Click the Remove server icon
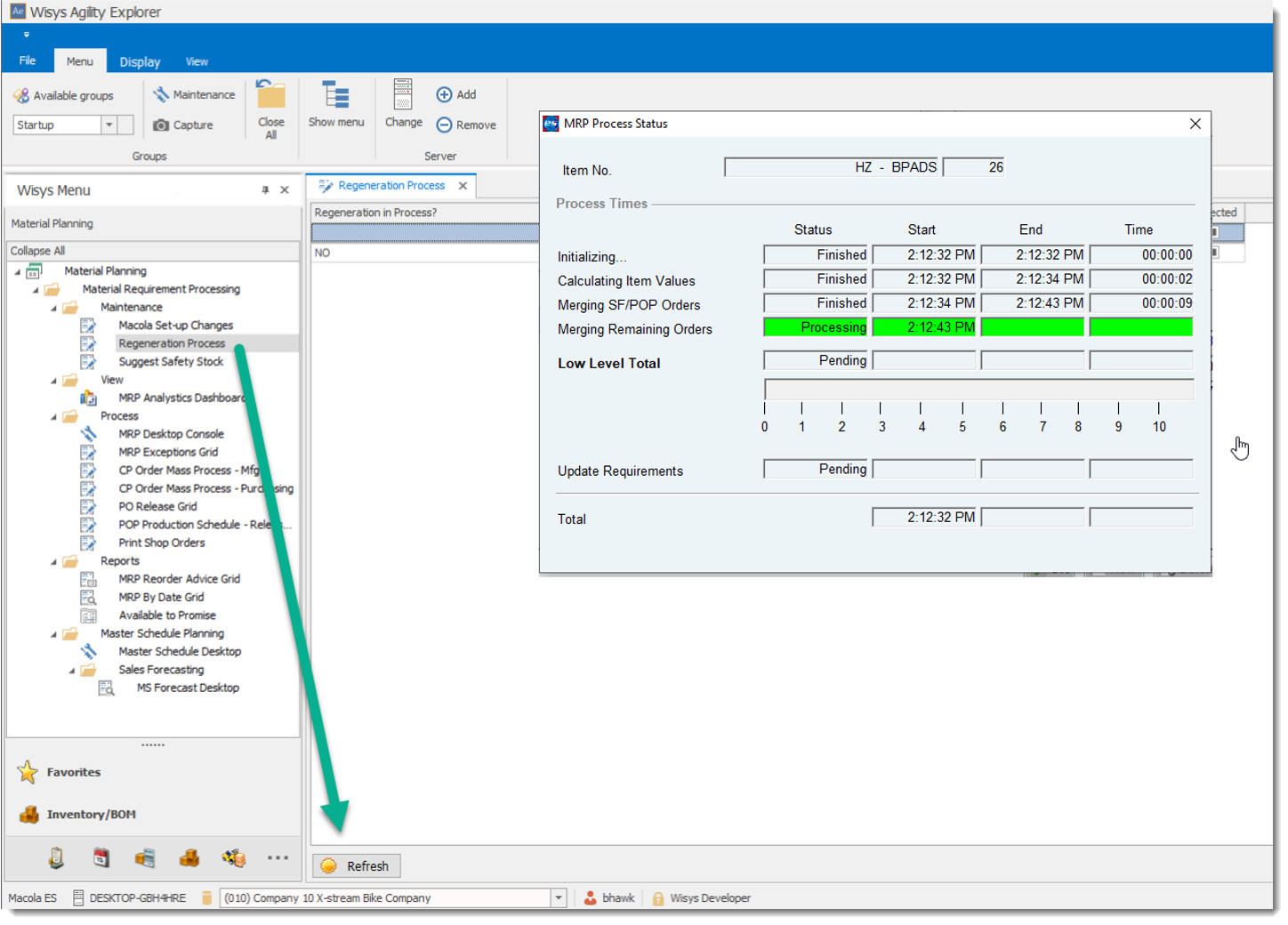This screenshot has width=1288, height=925. tap(444, 125)
